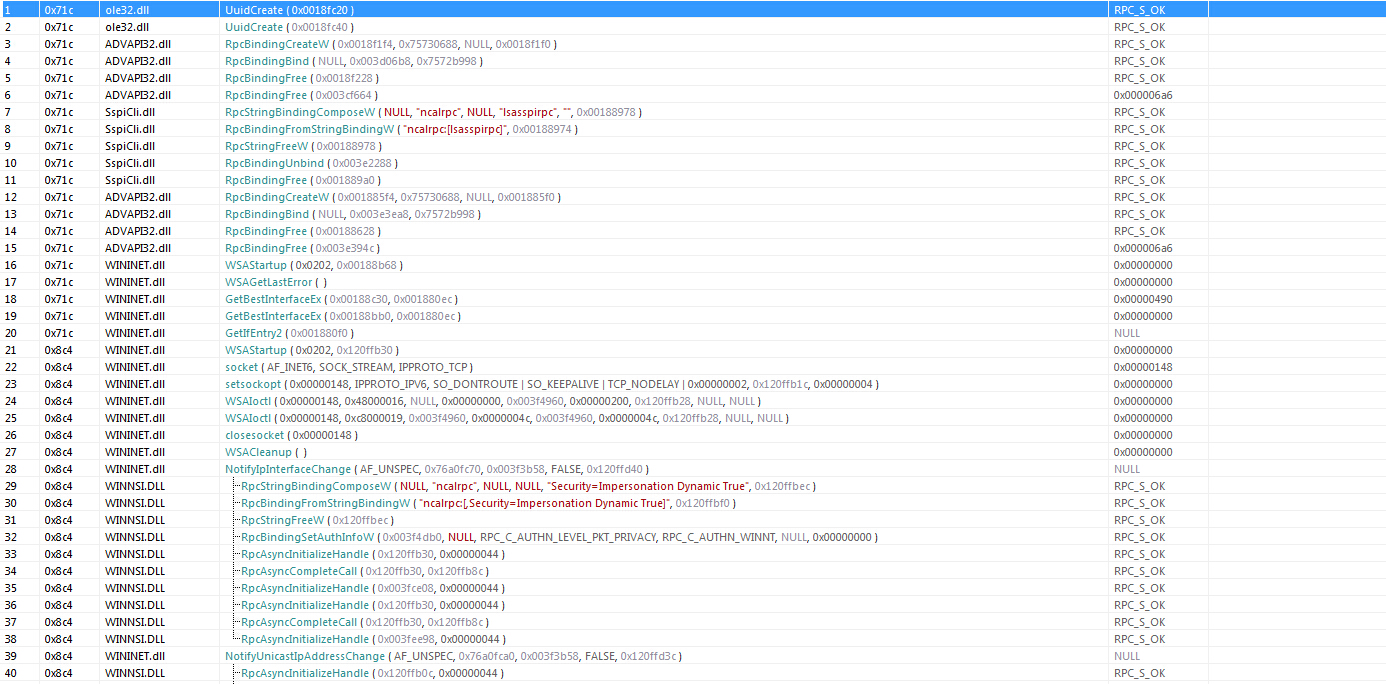Click the closesocket (0x00000148) call
This screenshot has height=684, width=1386.
click(x=291, y=435)
